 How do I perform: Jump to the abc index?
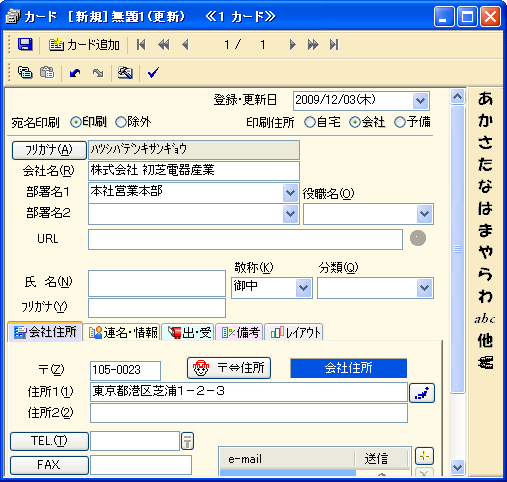485,319
